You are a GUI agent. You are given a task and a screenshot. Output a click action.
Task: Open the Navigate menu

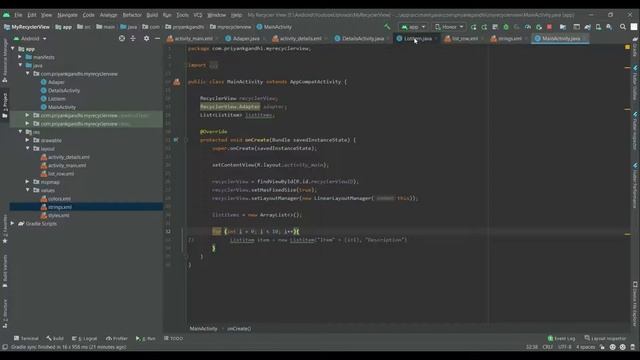[67, 15]
